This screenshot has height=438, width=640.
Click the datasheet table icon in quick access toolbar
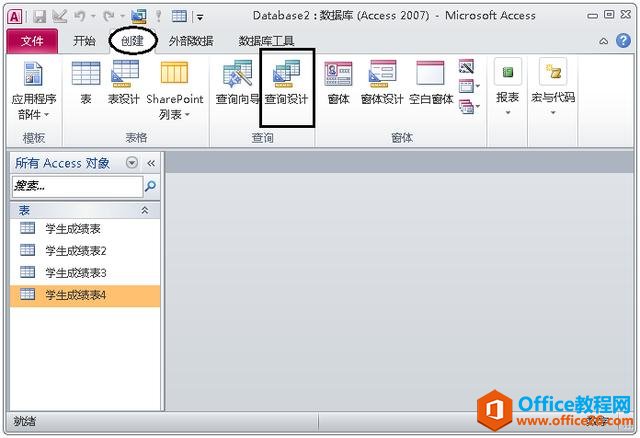click(x=179, y=16)
